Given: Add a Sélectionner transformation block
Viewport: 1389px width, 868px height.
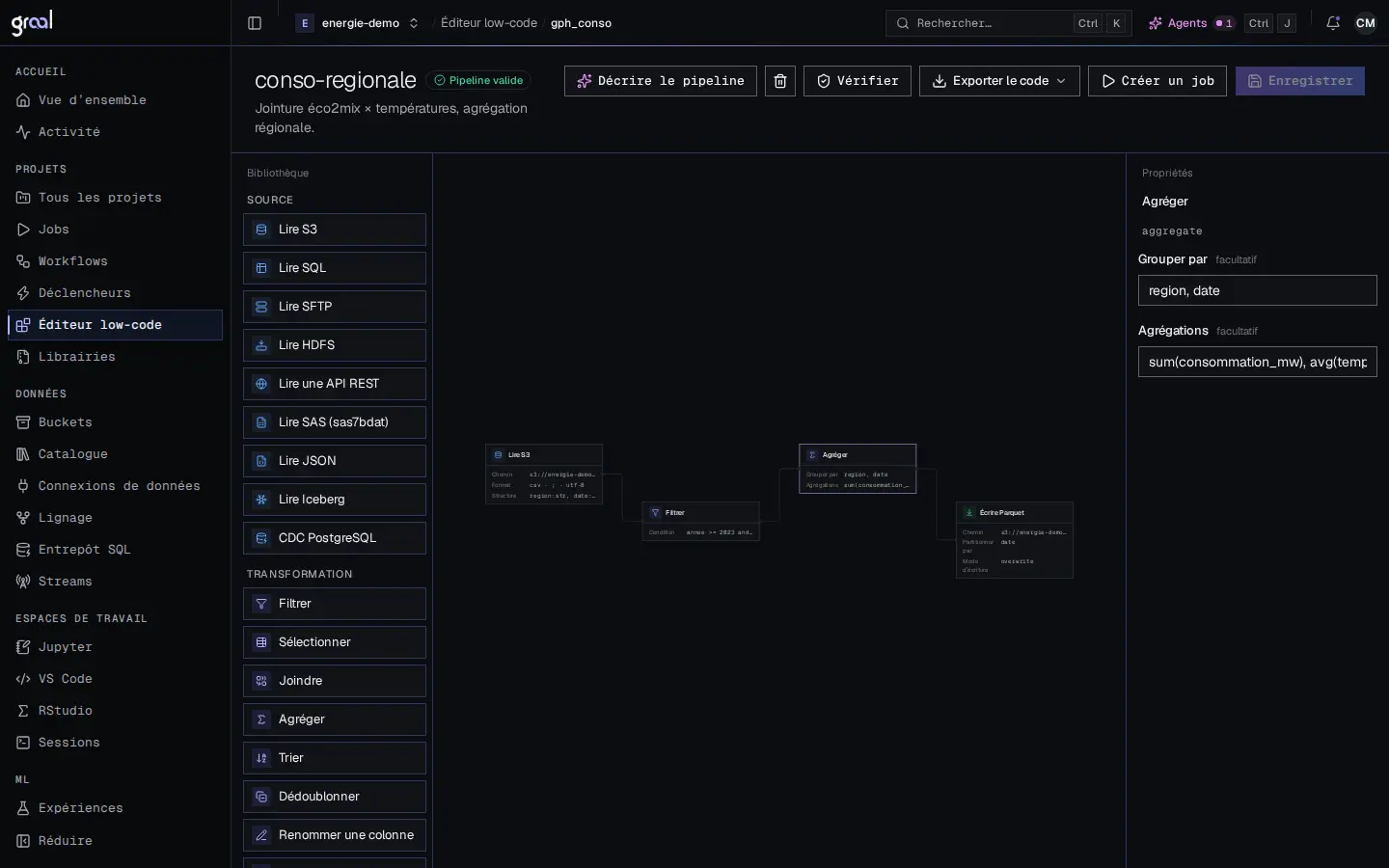Looking at the screenshot, I should tap(335, 642).
